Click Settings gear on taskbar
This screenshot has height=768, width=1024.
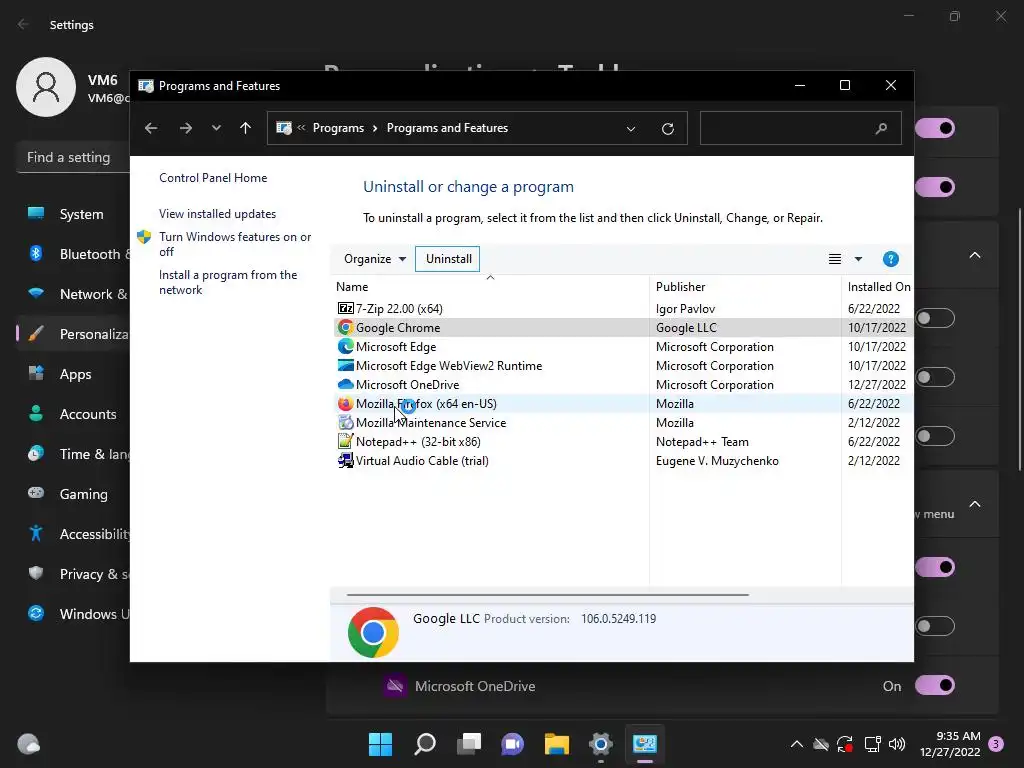(x=601, y=744)
